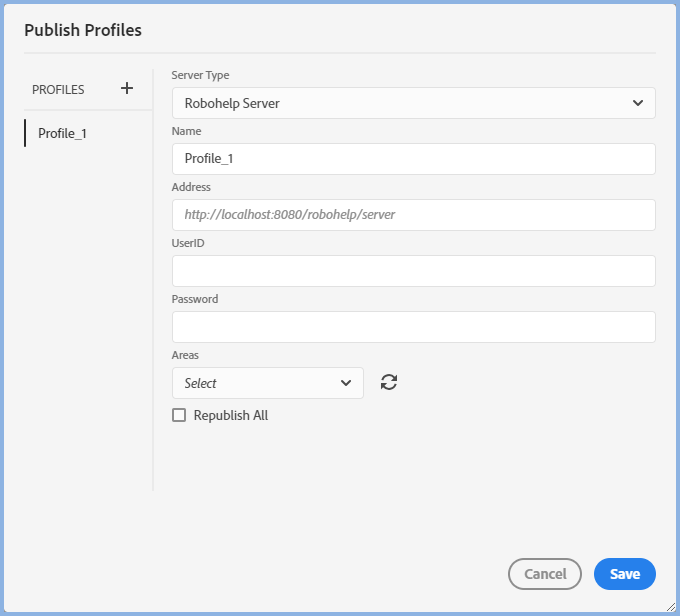The image size is (680, 616).
Task: Click the Publish Profiles dialog title
Action: 83,30
